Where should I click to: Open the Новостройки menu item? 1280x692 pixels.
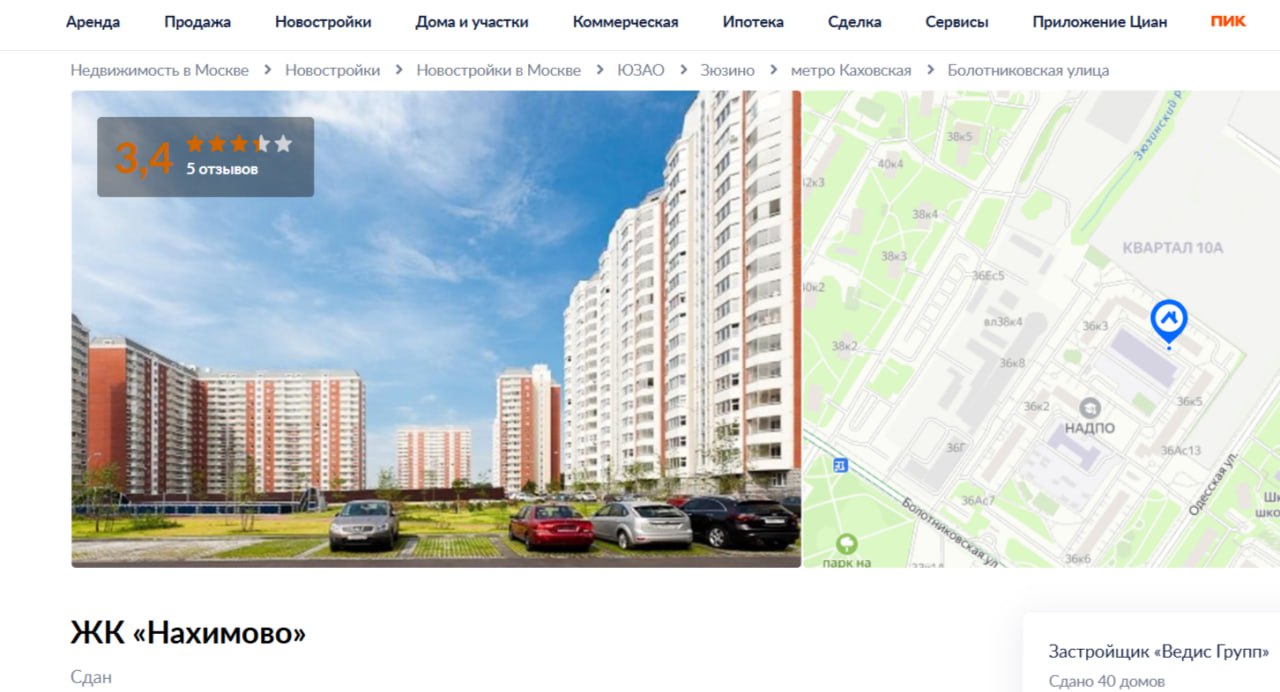click(x=323, y=22)
